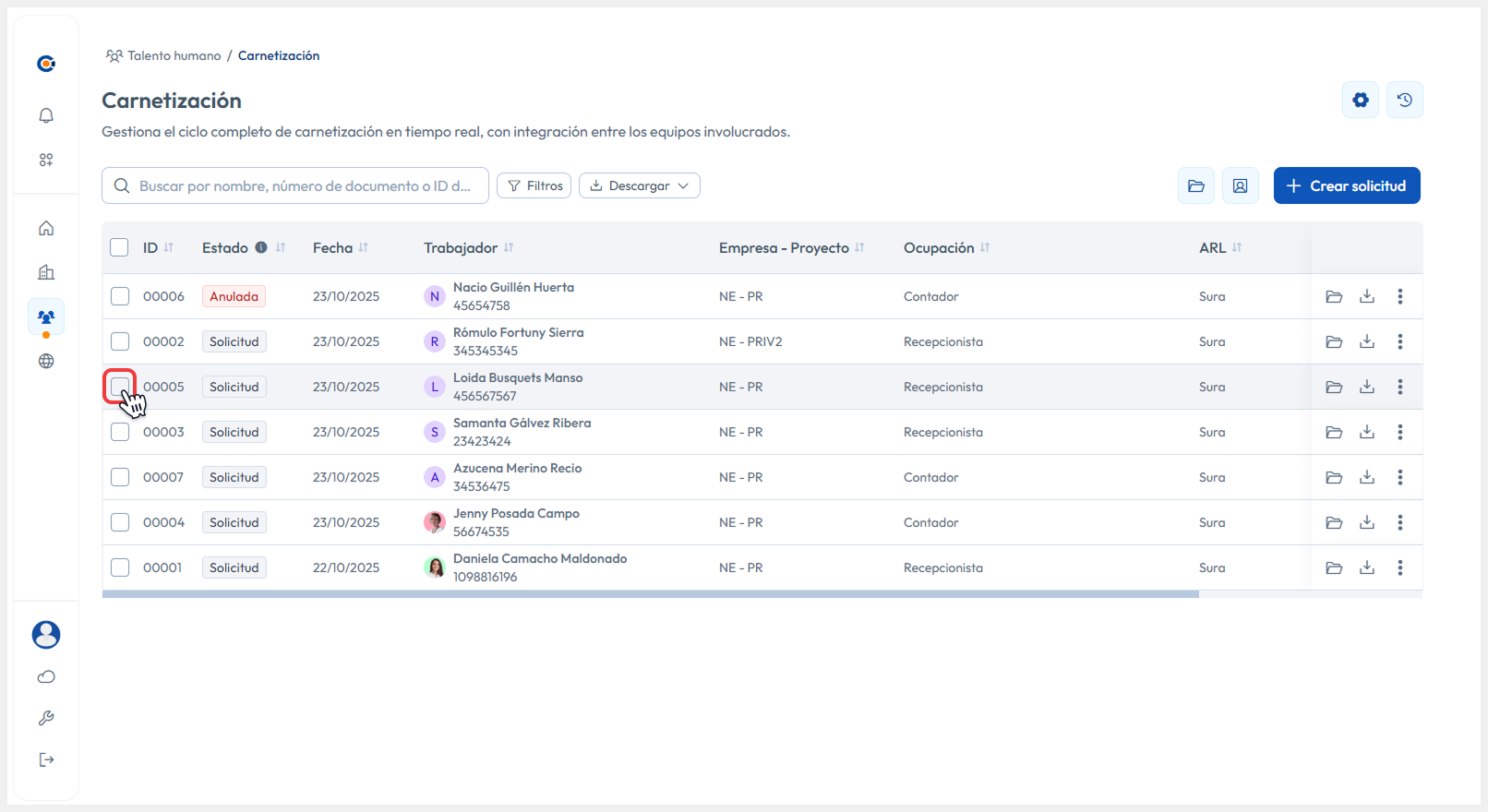Image resolution: width=1488 pixels, height=812 pixels.
Task: Click the ID card icon beside Crear solicitud
Action: point(1240,185)
